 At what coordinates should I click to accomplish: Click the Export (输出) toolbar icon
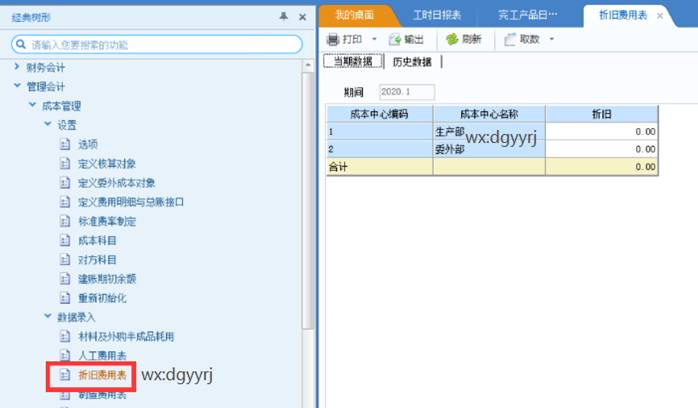(395, 39)
